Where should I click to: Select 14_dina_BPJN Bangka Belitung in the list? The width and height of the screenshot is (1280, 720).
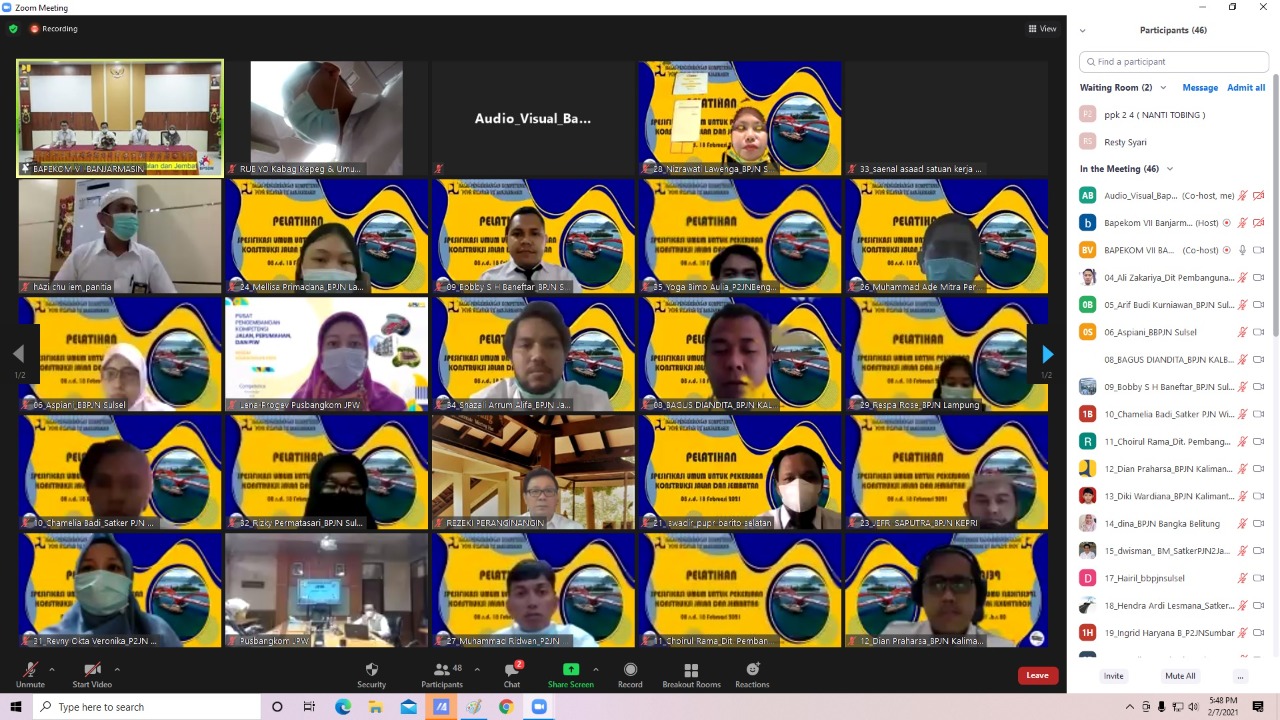pos(1172,523)
